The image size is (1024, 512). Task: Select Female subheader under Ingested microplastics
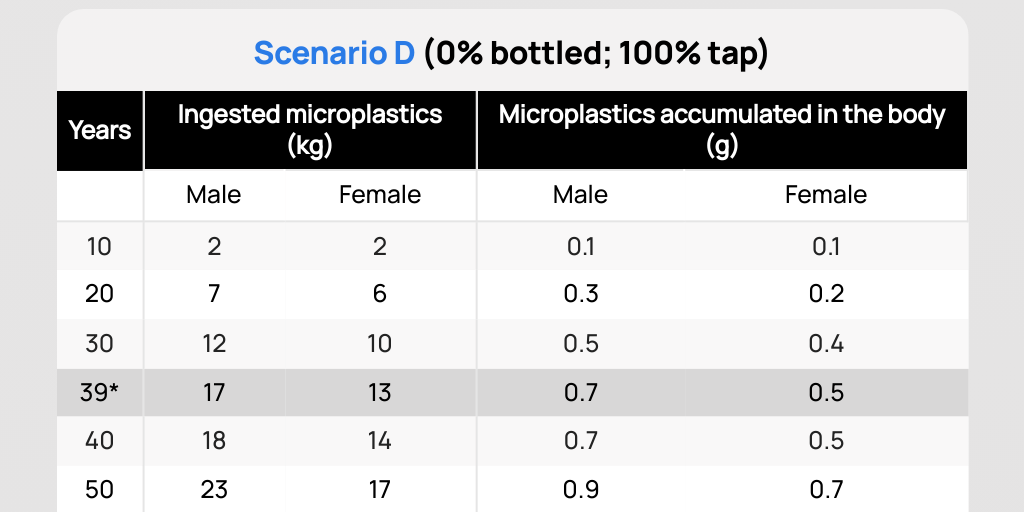[380, 195]
